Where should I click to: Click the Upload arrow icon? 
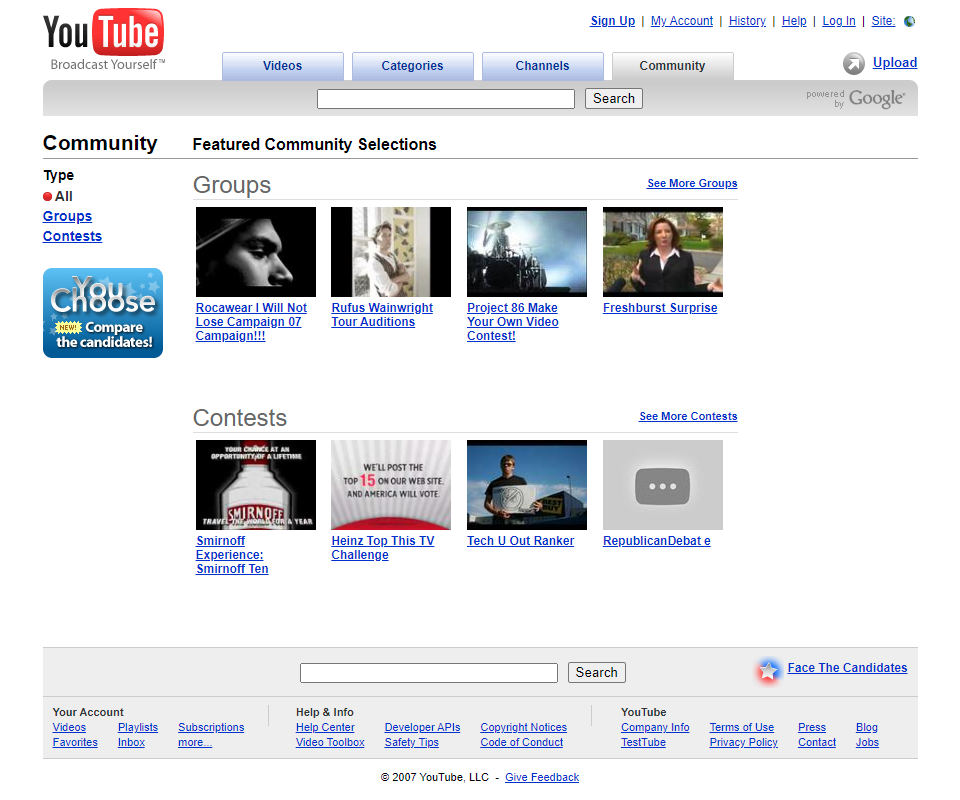click(x=853, y=64)
